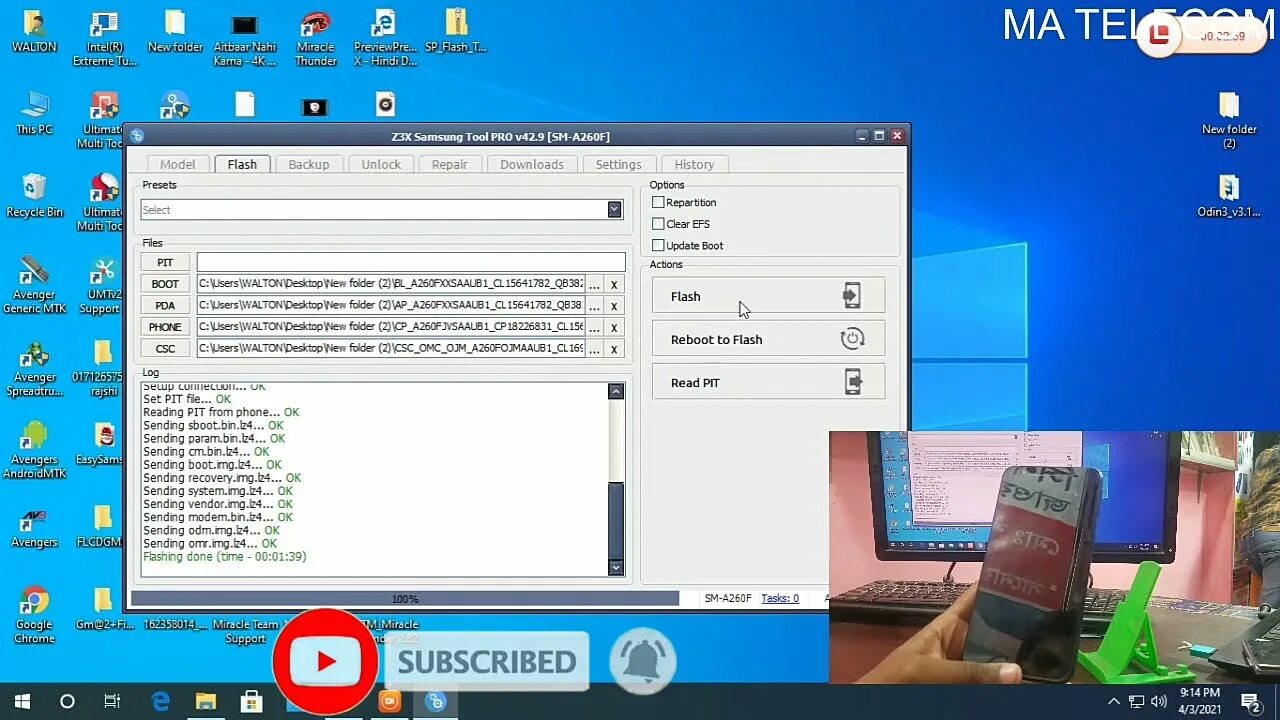1280x720 pixels.
Task: Click the PDA file button
Action: [165, 305]
